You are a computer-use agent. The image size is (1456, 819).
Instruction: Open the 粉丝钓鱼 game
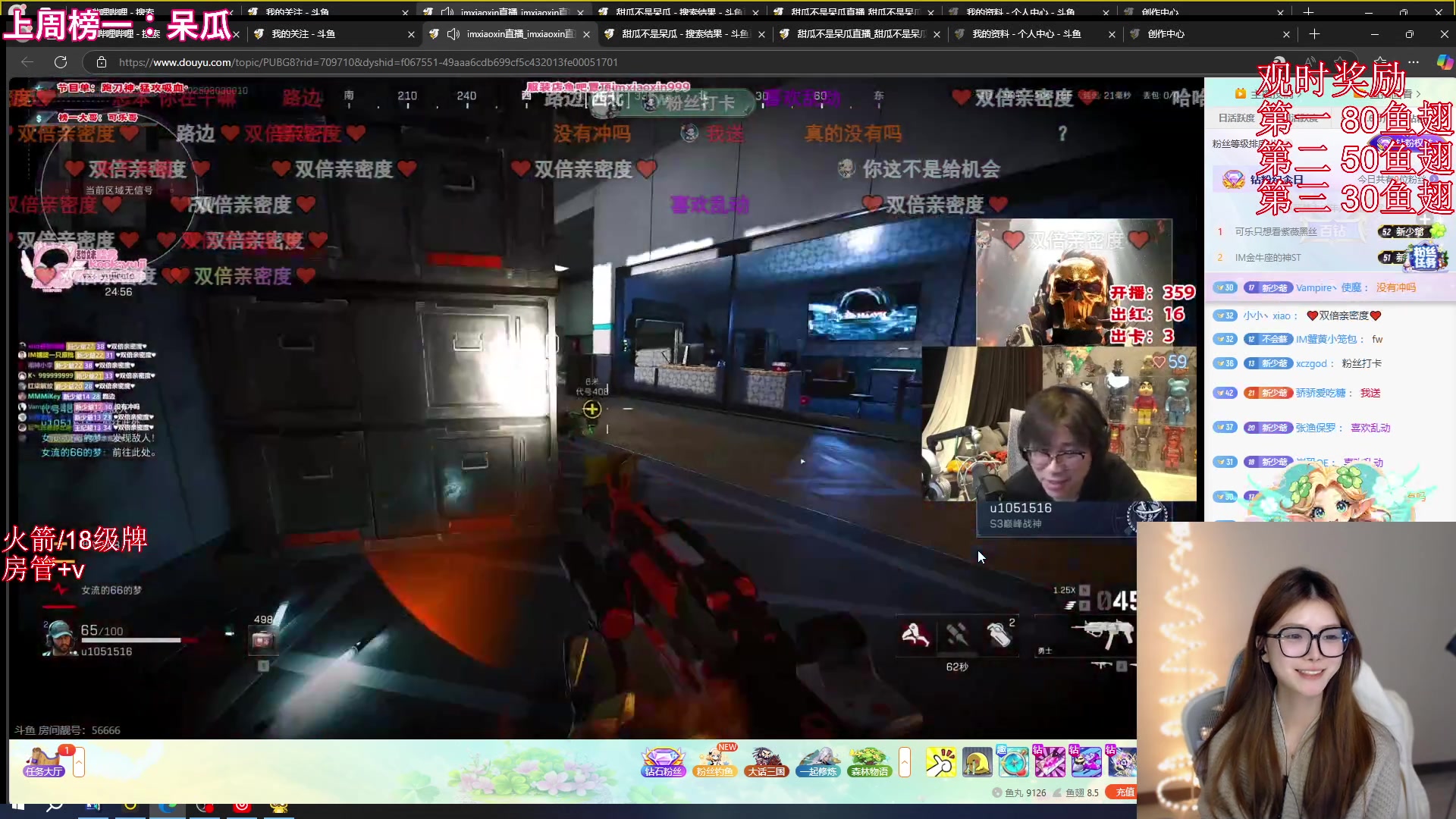click(x=715, y=762)
